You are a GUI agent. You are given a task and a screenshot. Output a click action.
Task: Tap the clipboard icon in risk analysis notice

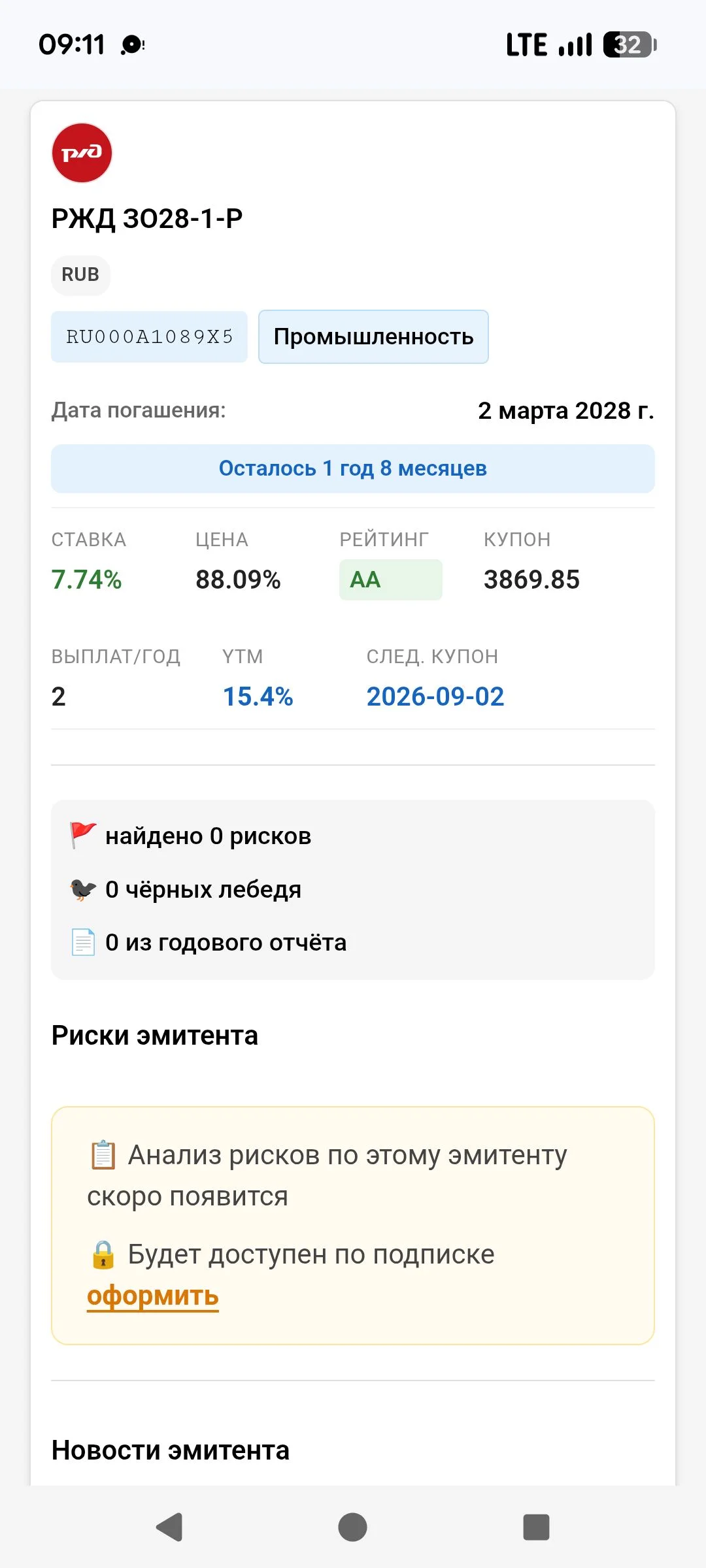pos(103,1155)
